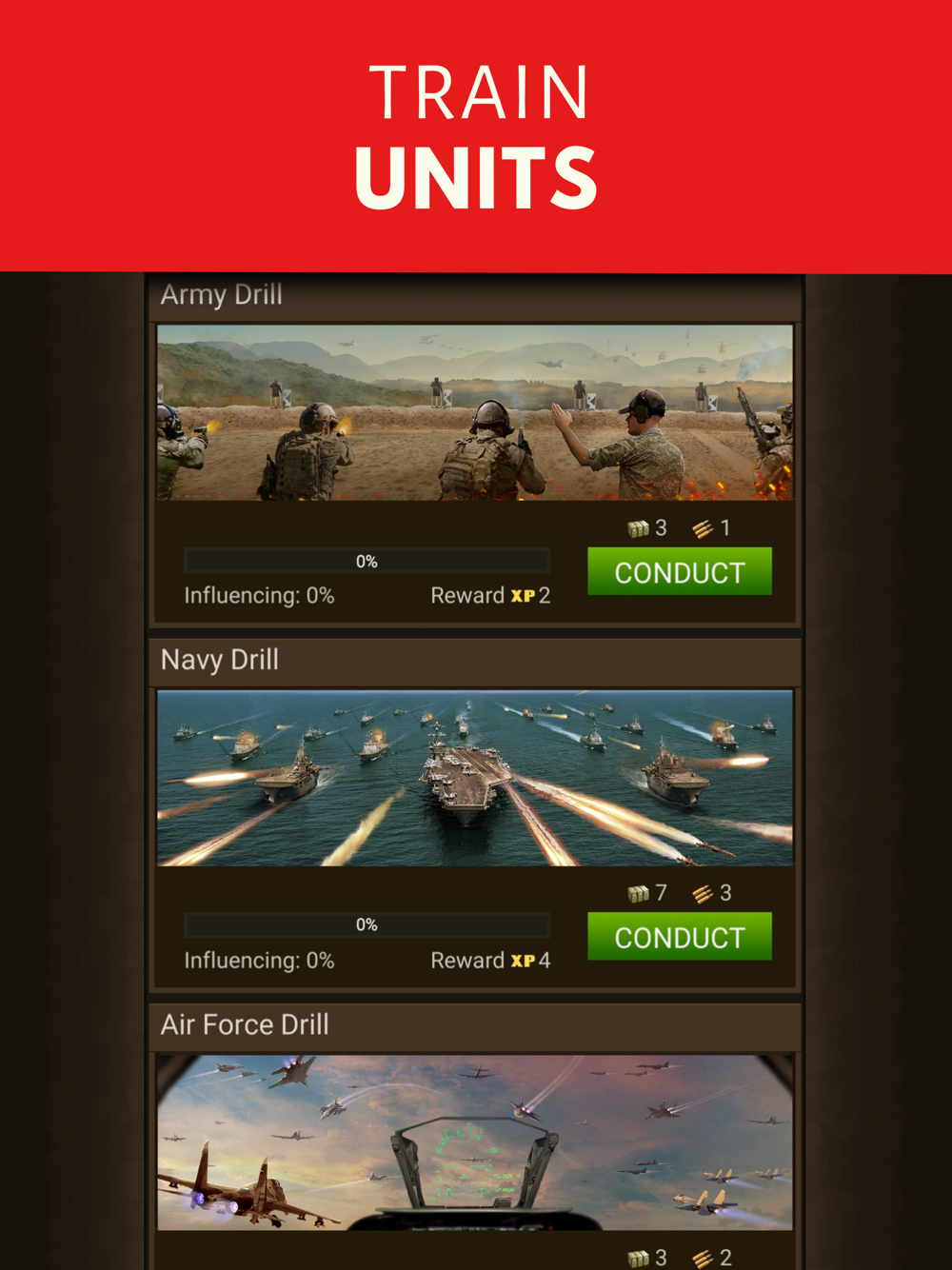Select the Navy Drill progress bar

[367, 924]
